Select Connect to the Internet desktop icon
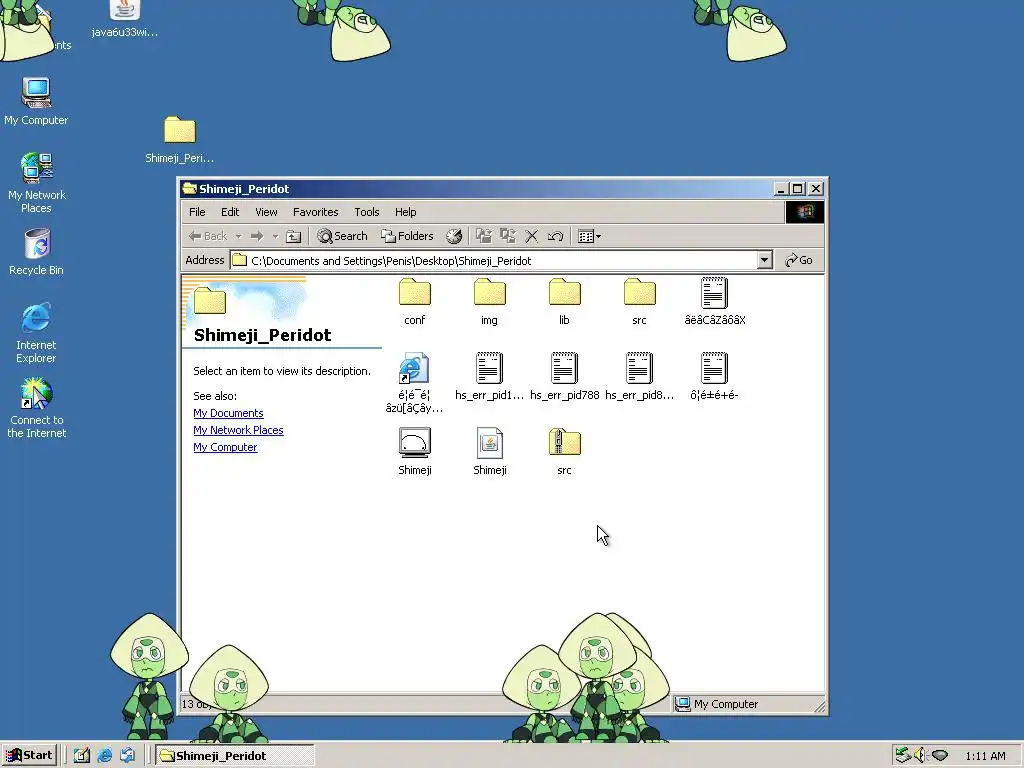 pyautogui.click(x=37, y=408)
